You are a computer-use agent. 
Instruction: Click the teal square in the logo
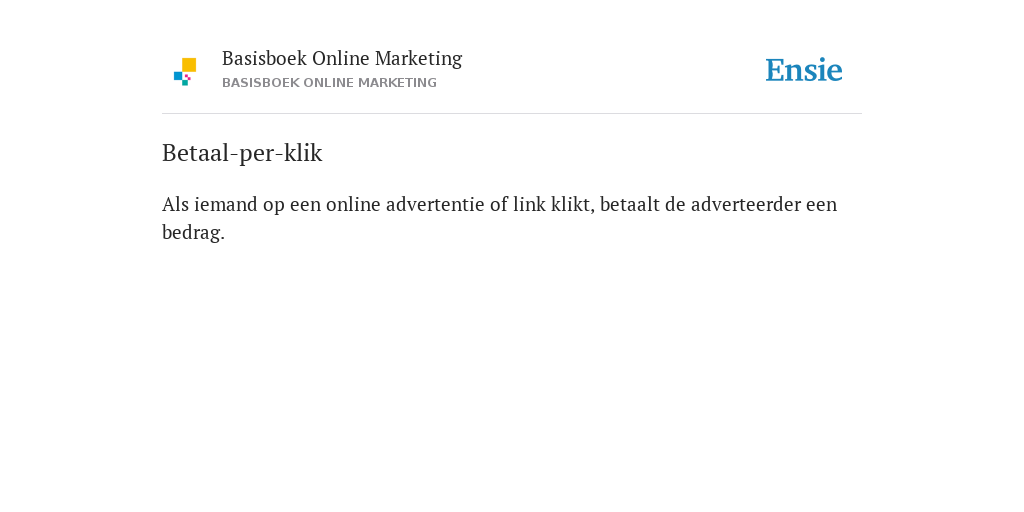[x=185, y=83]
